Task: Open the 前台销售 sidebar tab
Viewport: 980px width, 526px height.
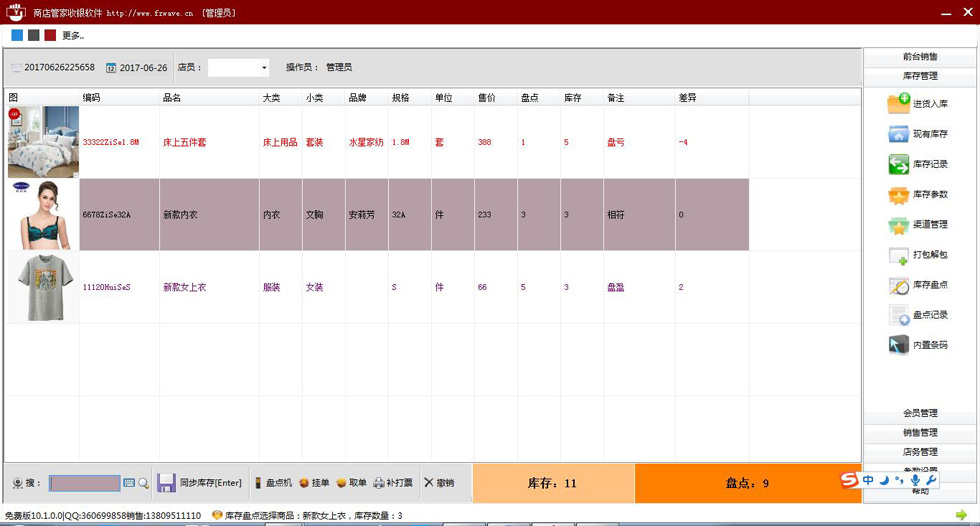Action: pyautogui.click(x=919, y=57)
